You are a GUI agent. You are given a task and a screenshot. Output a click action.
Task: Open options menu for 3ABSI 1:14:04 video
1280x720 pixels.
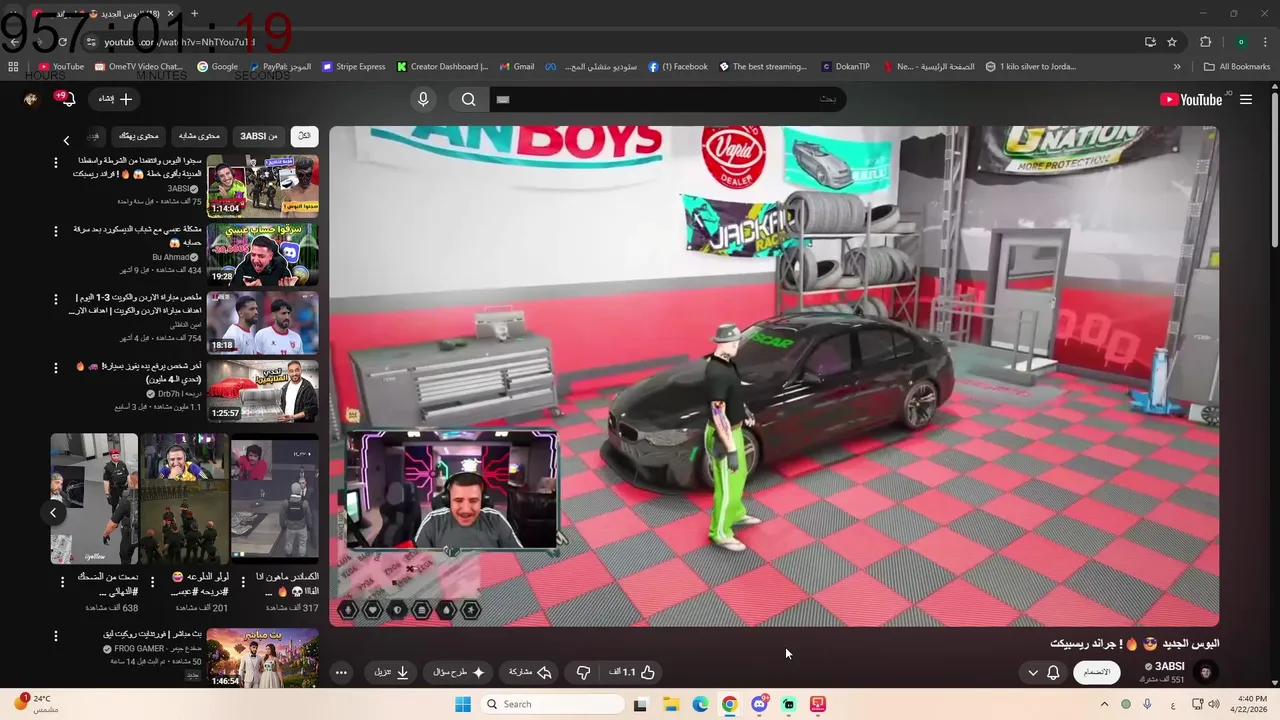coord(56,162)
